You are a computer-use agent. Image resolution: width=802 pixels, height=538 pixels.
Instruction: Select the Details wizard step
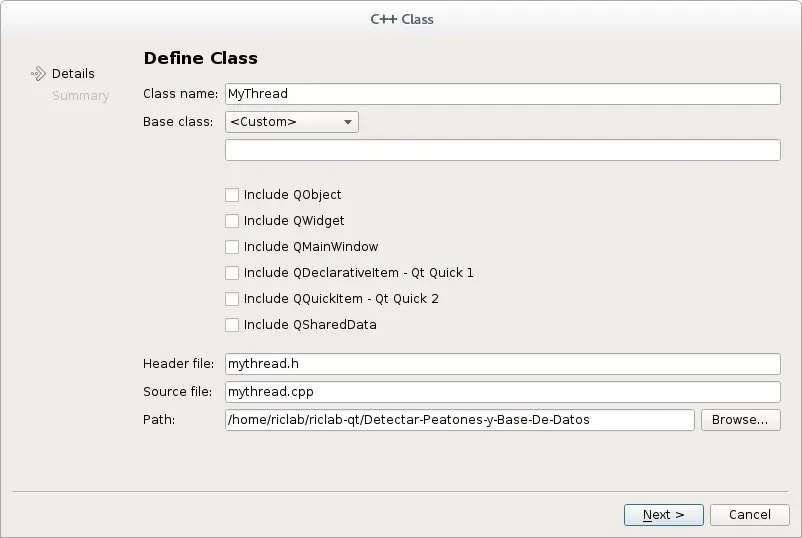[73, 73]
